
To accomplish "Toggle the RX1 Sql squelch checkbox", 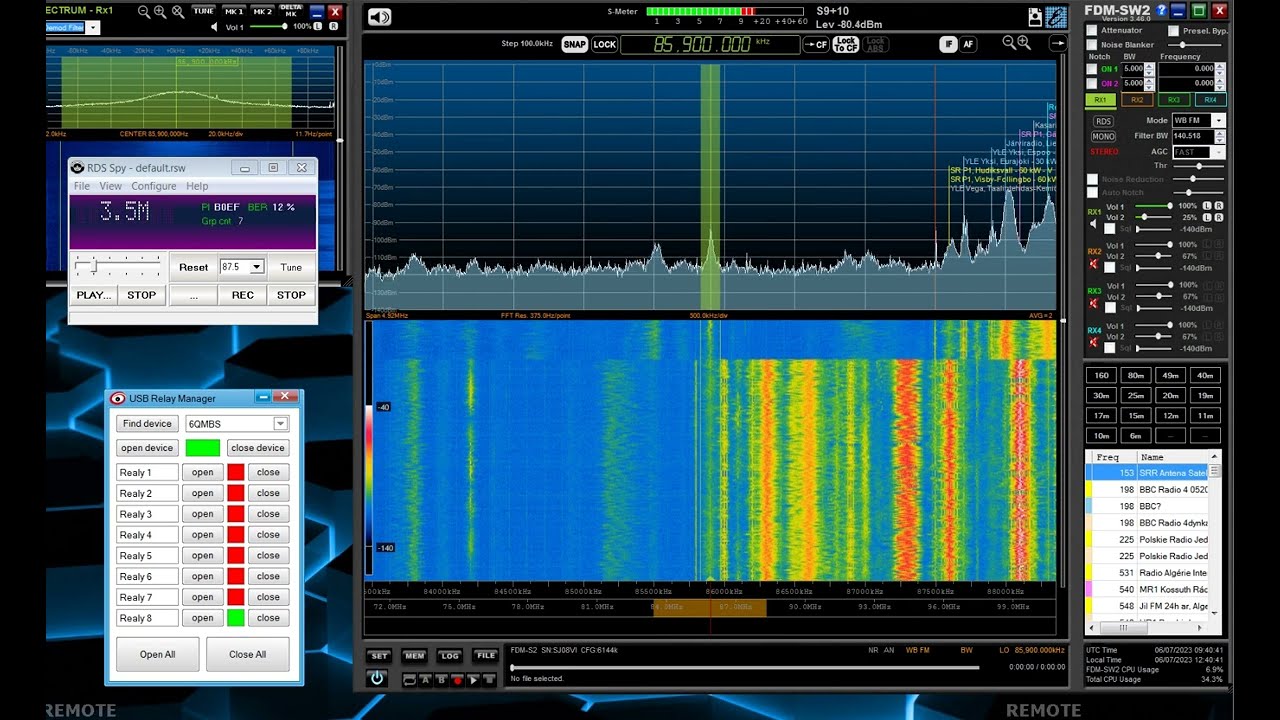I will (1109, 229).
